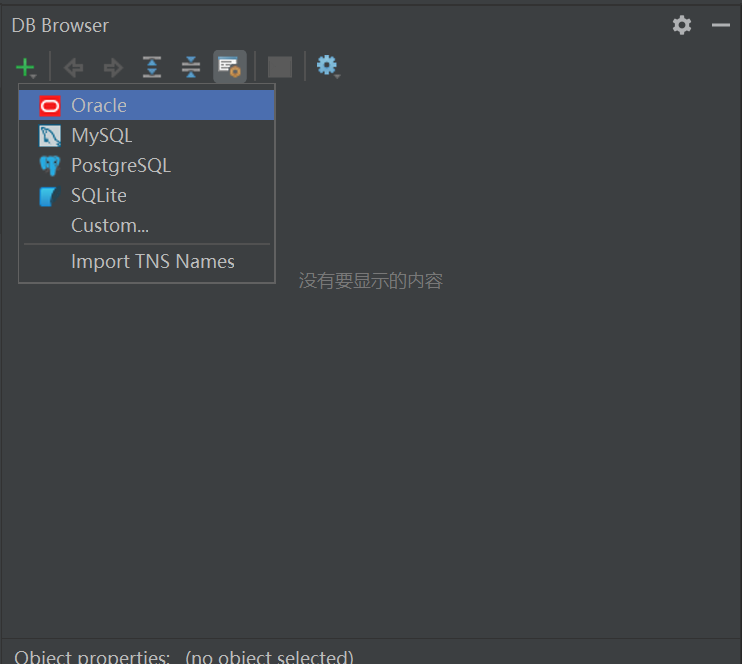Click the forward navigation arrow
742x664 pixels.
coord(113,67)
